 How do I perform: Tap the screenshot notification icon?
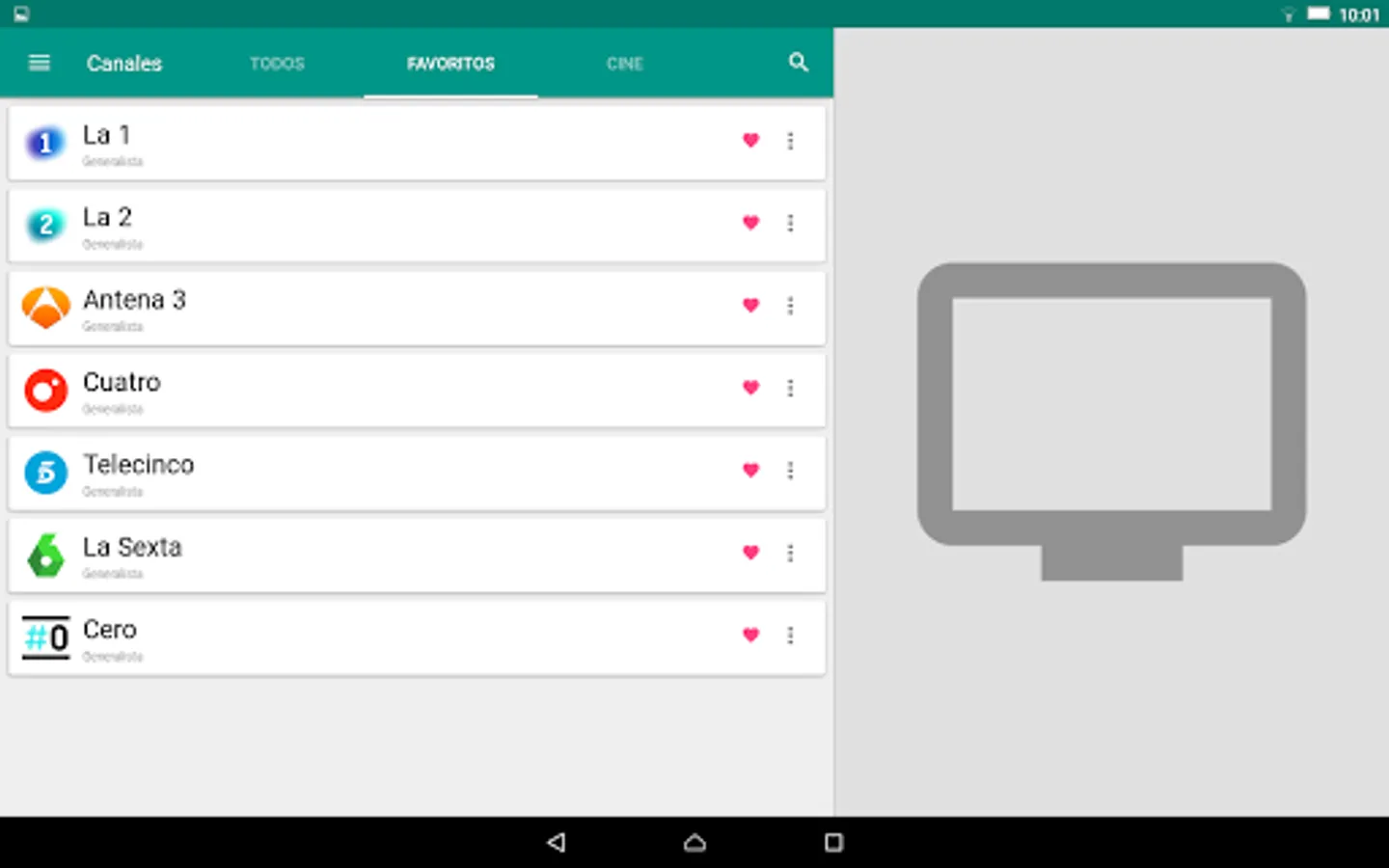point(21,14)
